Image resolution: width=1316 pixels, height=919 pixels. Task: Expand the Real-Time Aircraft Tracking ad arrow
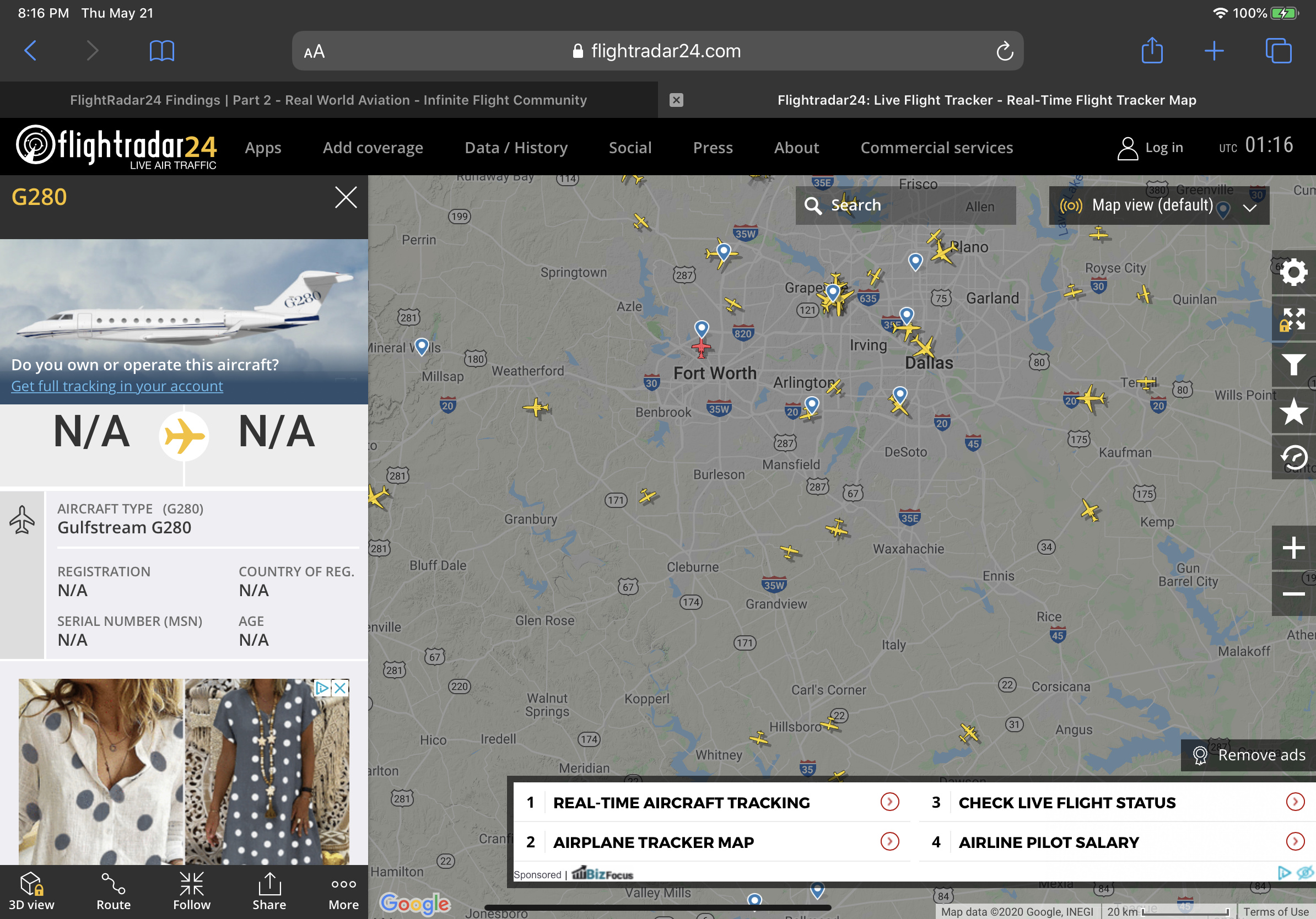pos(889,802)
